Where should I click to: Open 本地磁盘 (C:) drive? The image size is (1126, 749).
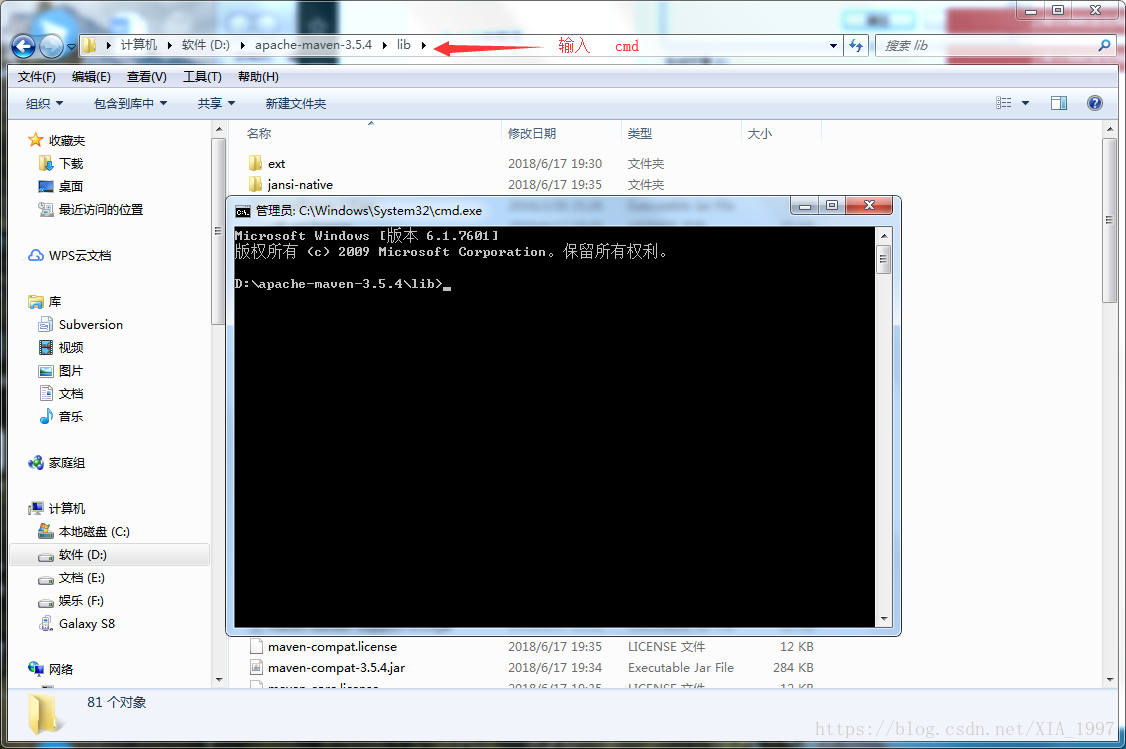(93, 531)
